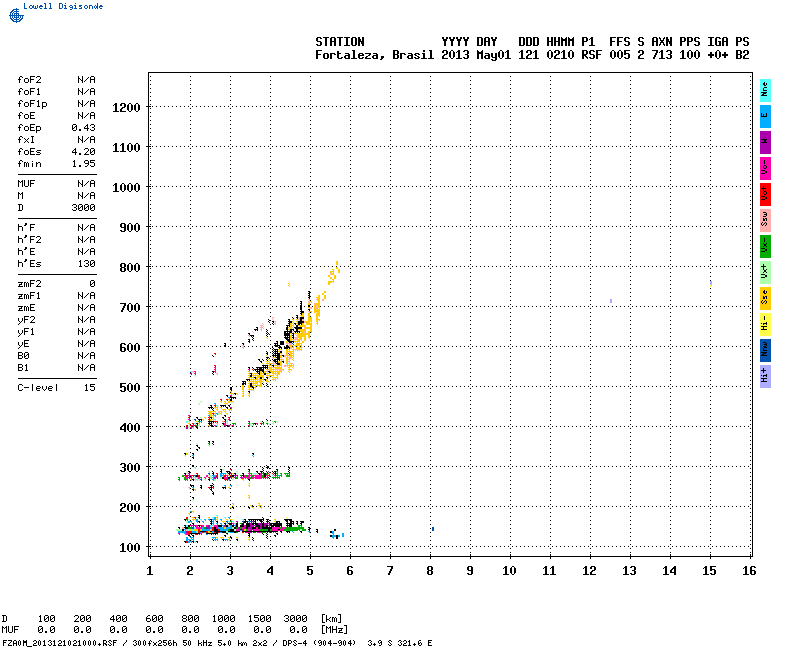Select the NNW navy legend swatch

(x=765, y=351)
